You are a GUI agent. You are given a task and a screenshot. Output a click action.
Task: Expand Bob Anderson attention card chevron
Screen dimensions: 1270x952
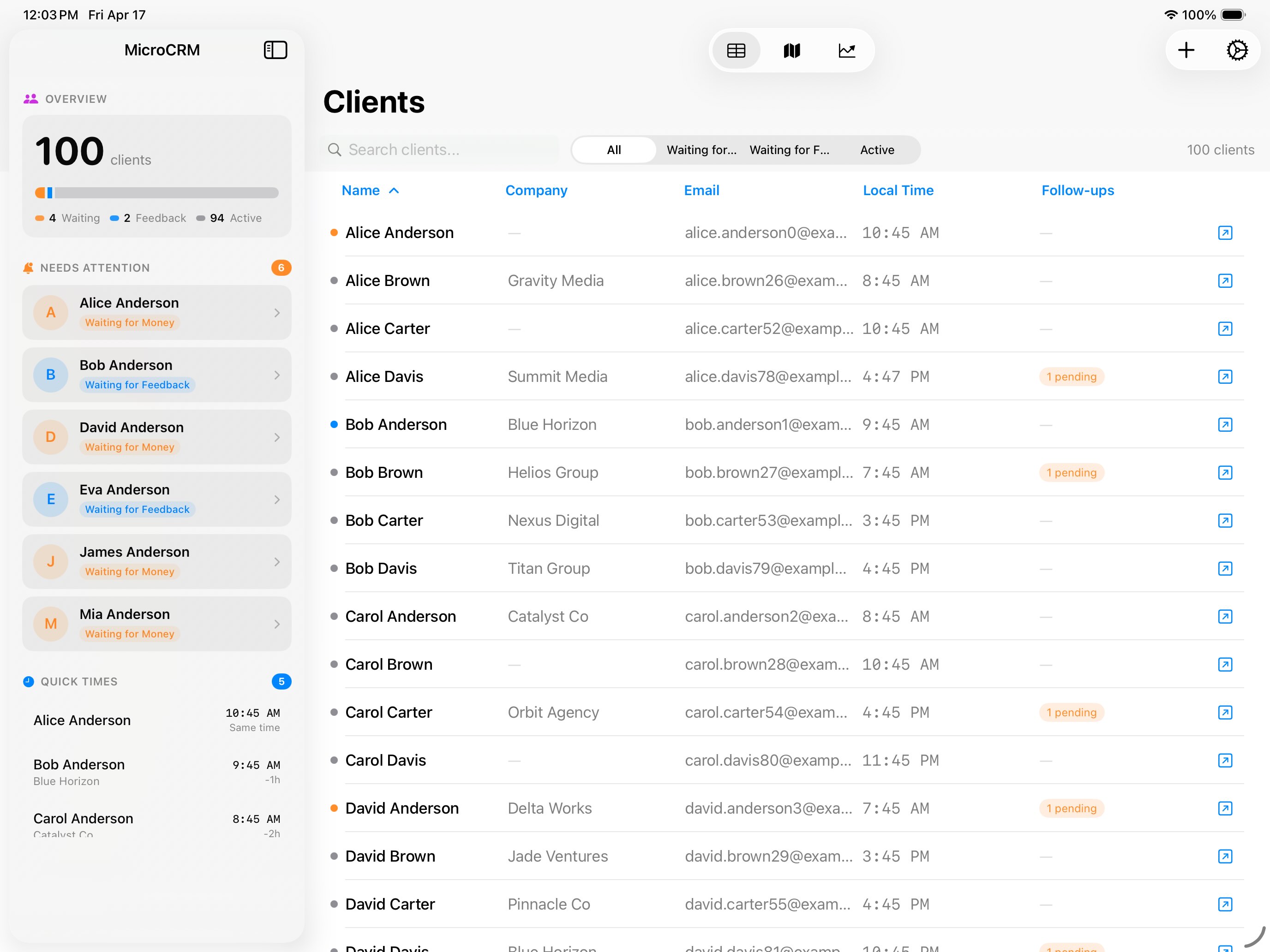pyautogui.click(x=277, y=375)
